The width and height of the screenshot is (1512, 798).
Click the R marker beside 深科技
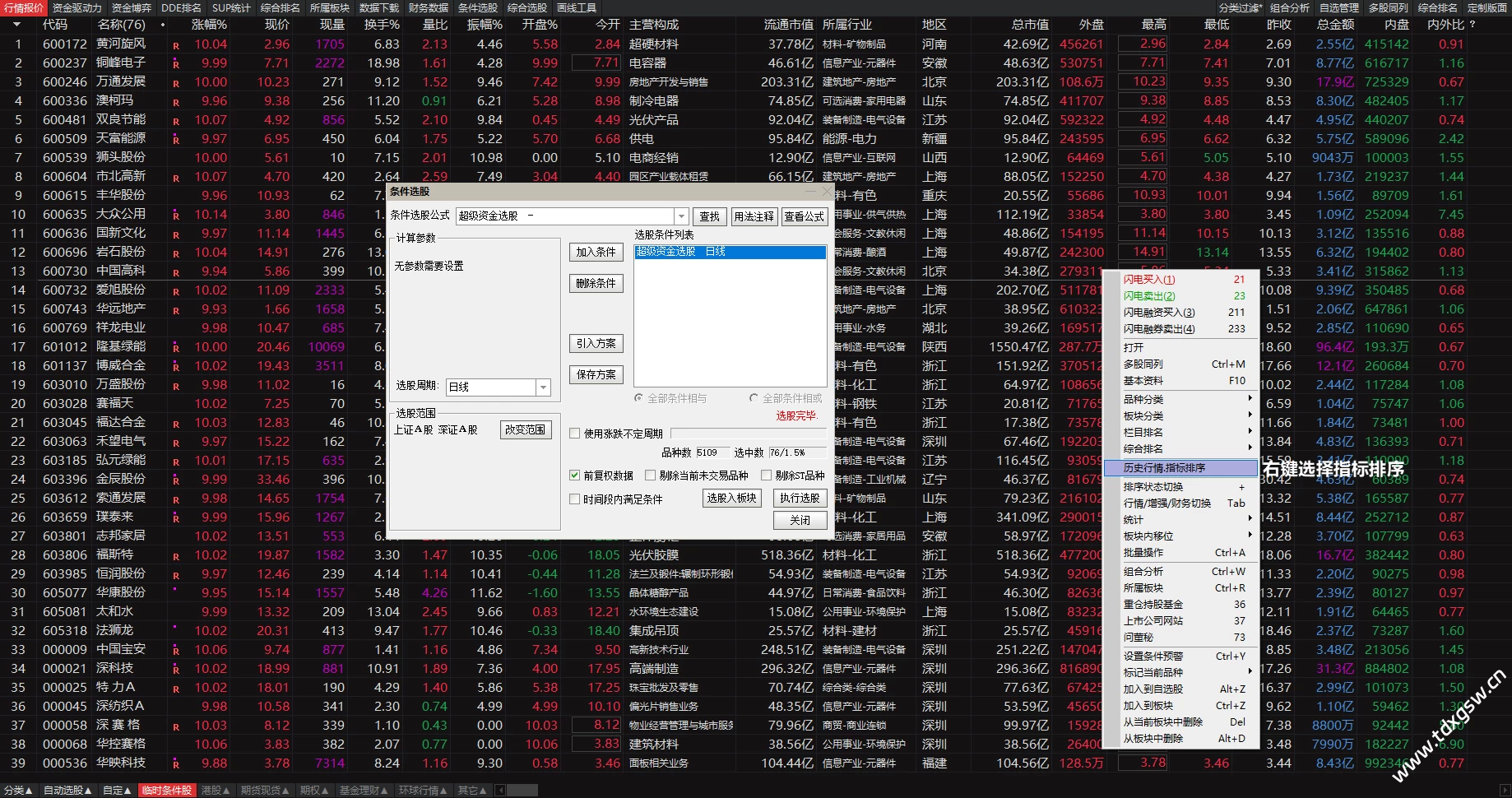tap(176, 670)
